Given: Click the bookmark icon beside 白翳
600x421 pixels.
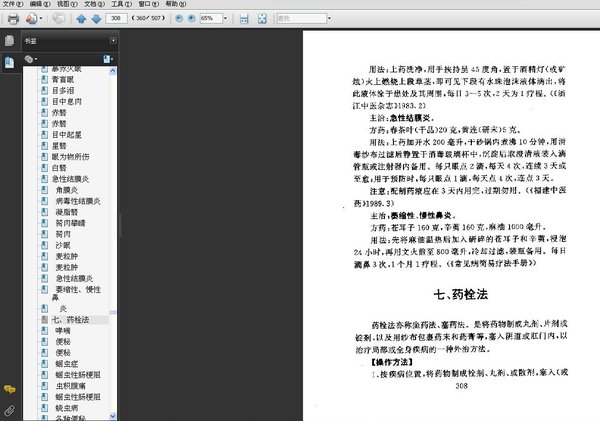Looking at the screenshot, I should coord(44,168).
